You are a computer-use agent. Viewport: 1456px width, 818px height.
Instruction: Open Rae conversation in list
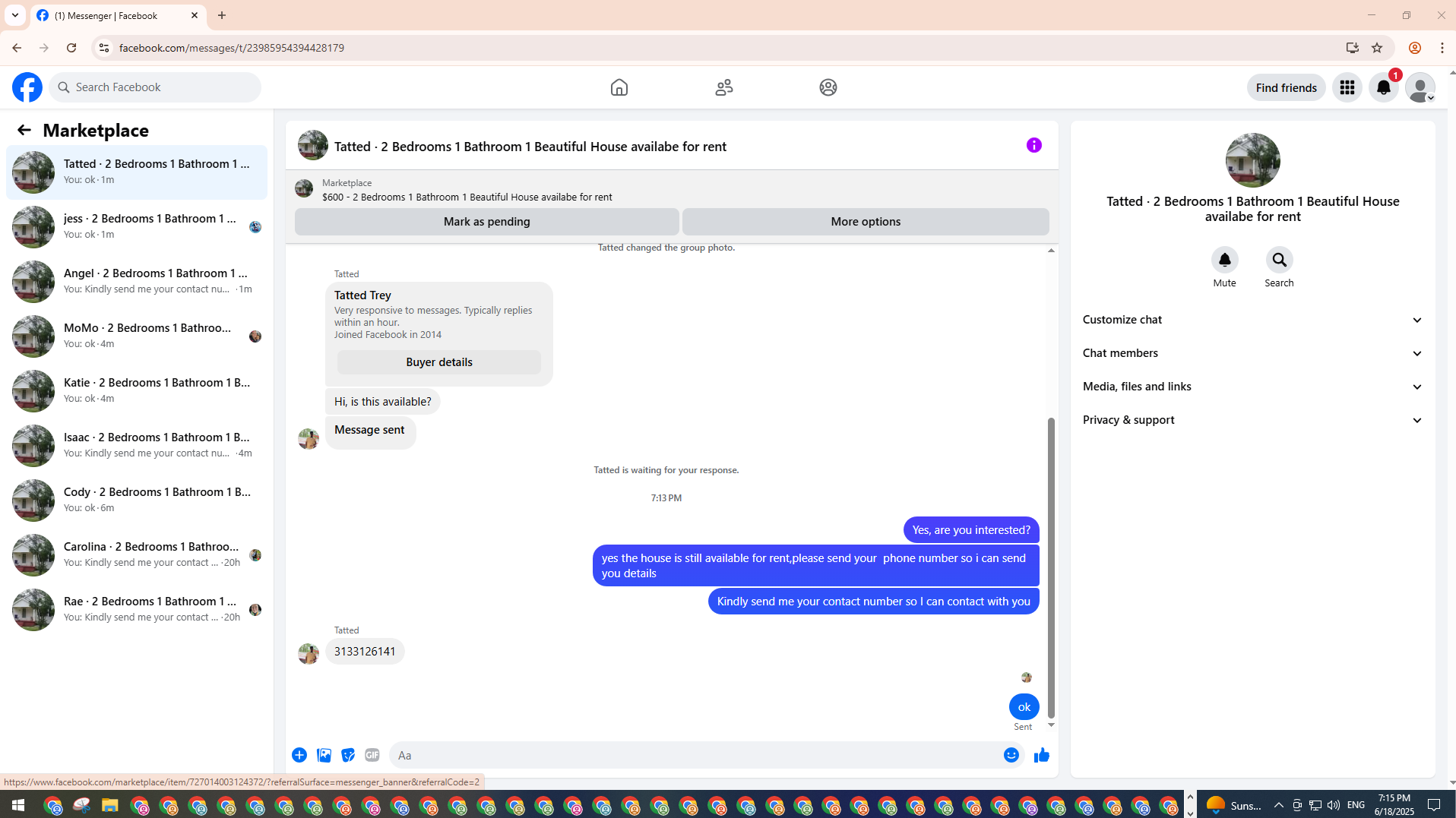(137, 609)
